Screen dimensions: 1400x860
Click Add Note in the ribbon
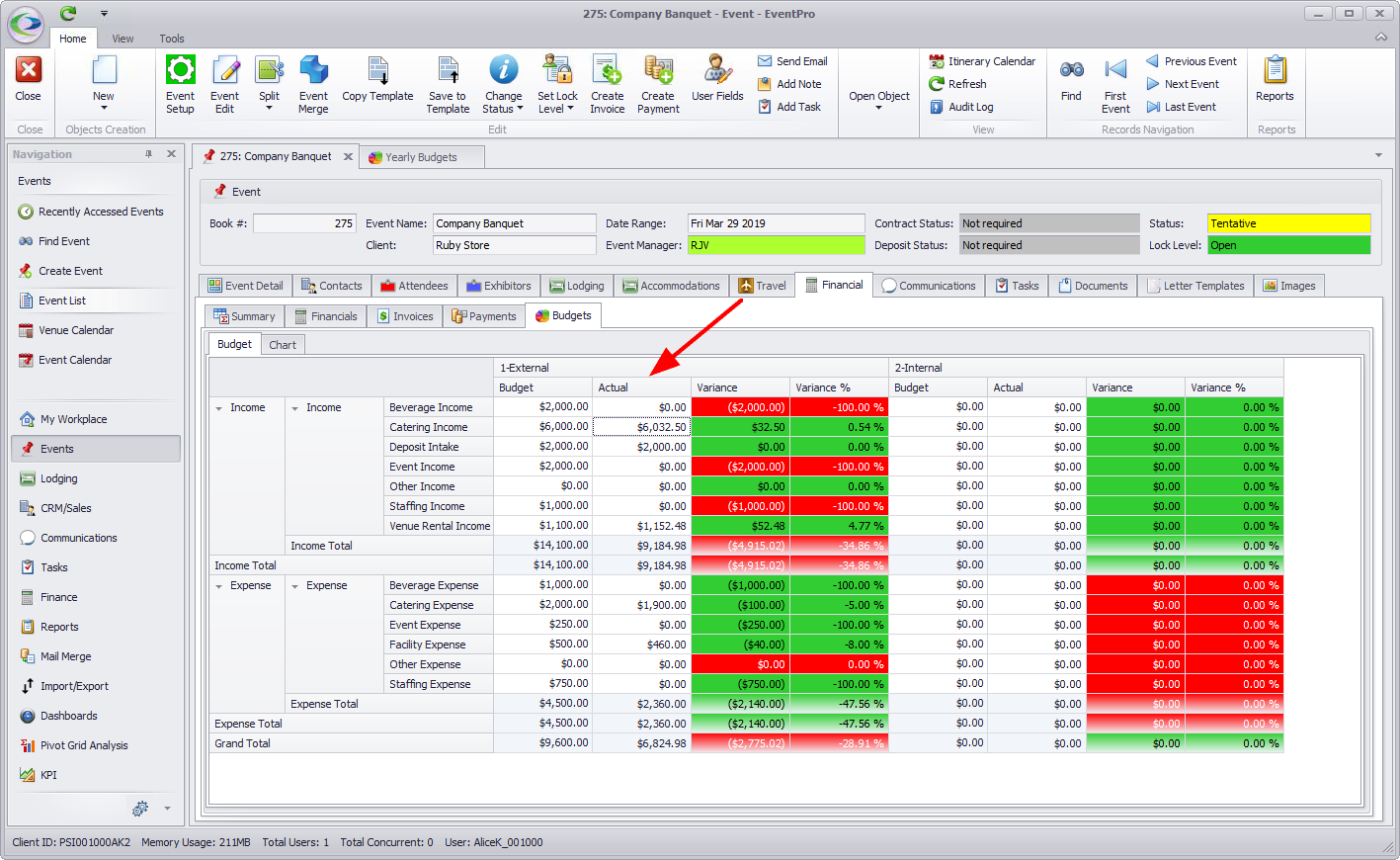tap(789, 84)
